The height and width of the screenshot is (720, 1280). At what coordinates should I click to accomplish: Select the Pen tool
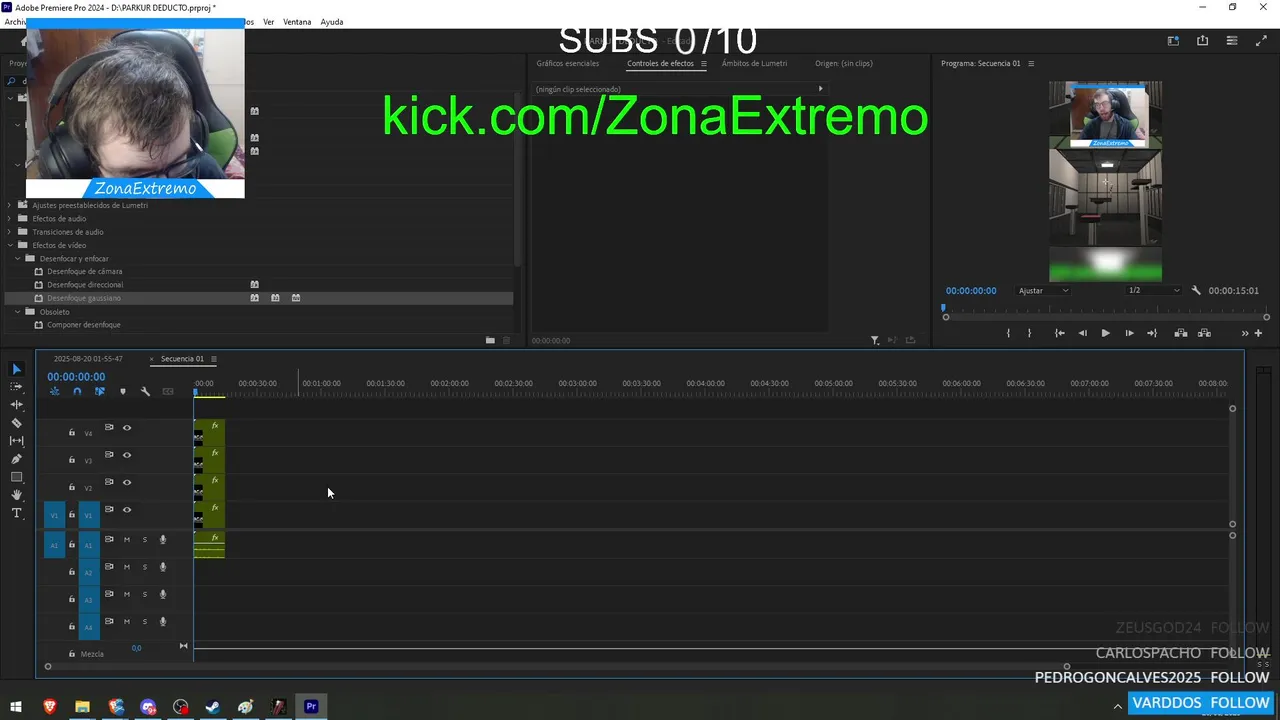point(16,459)
